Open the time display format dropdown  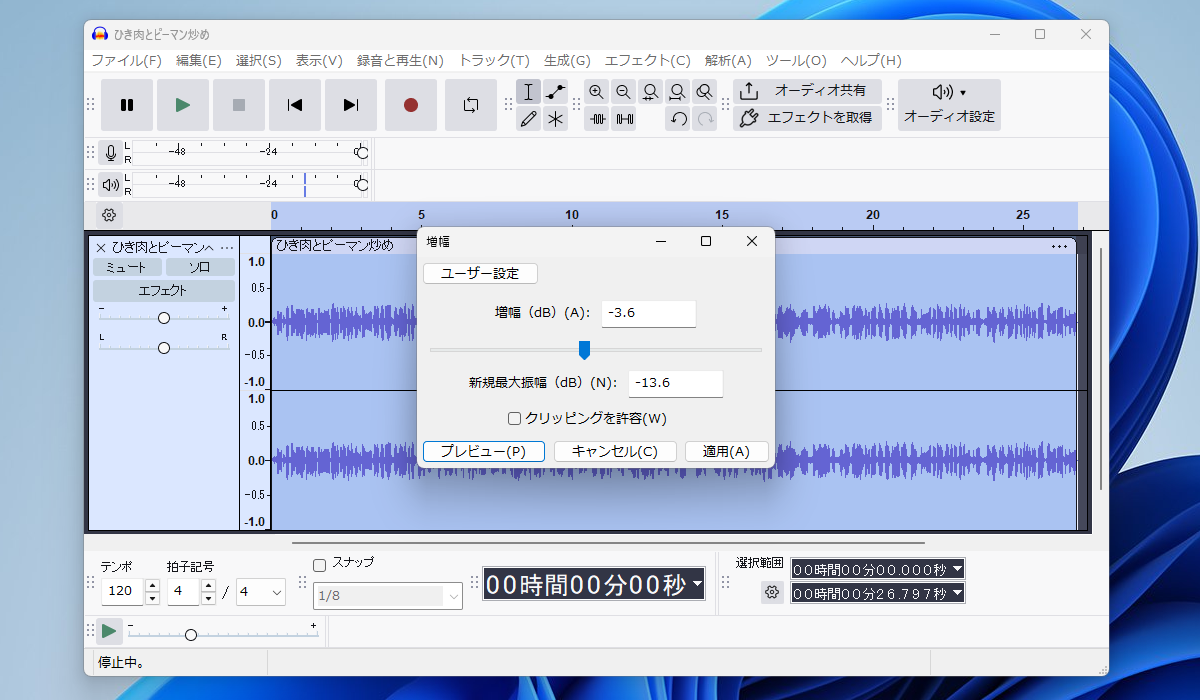[x=697, y=584]
